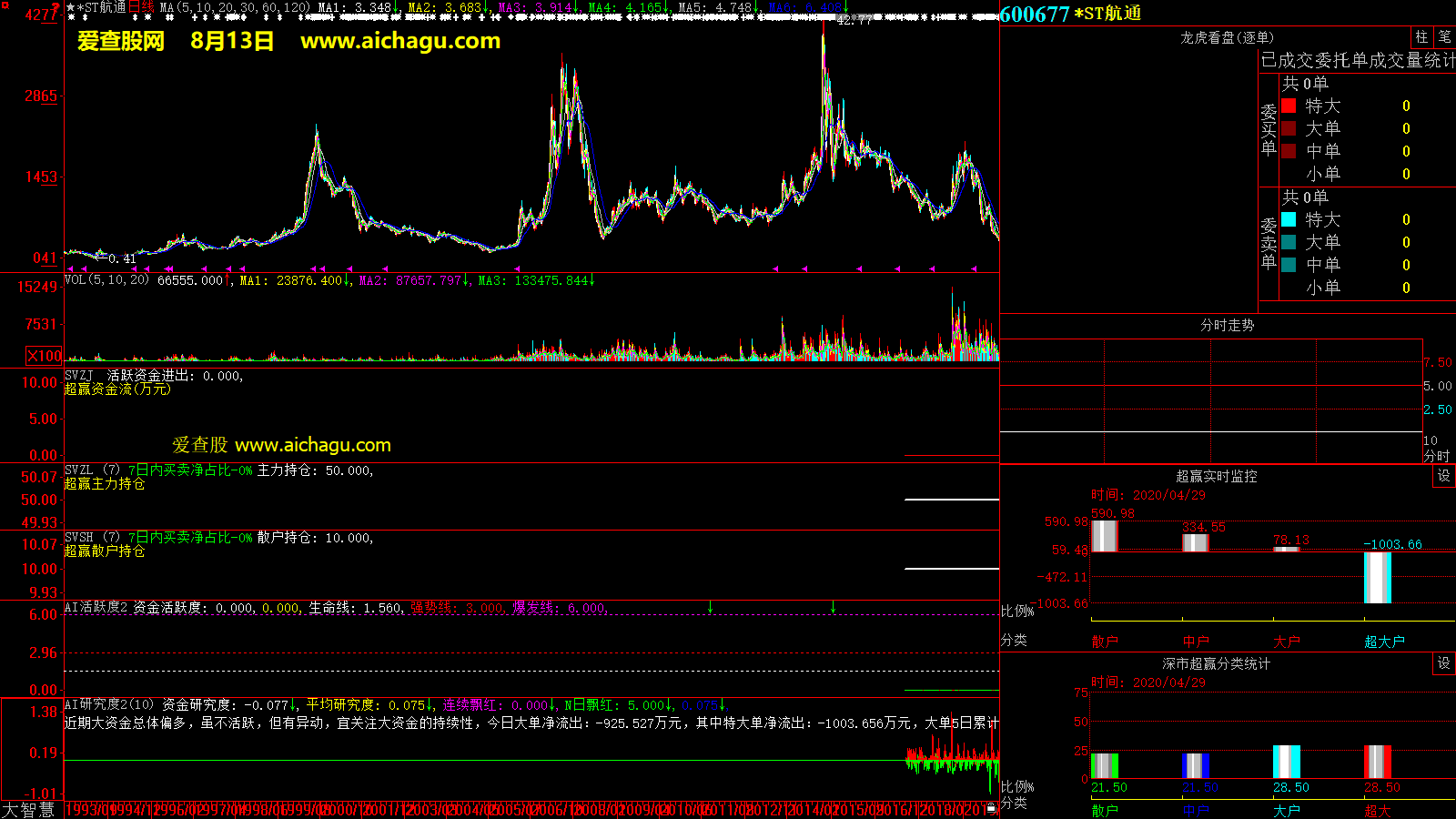Click the SVZL indicator name label

click(79, 470)
